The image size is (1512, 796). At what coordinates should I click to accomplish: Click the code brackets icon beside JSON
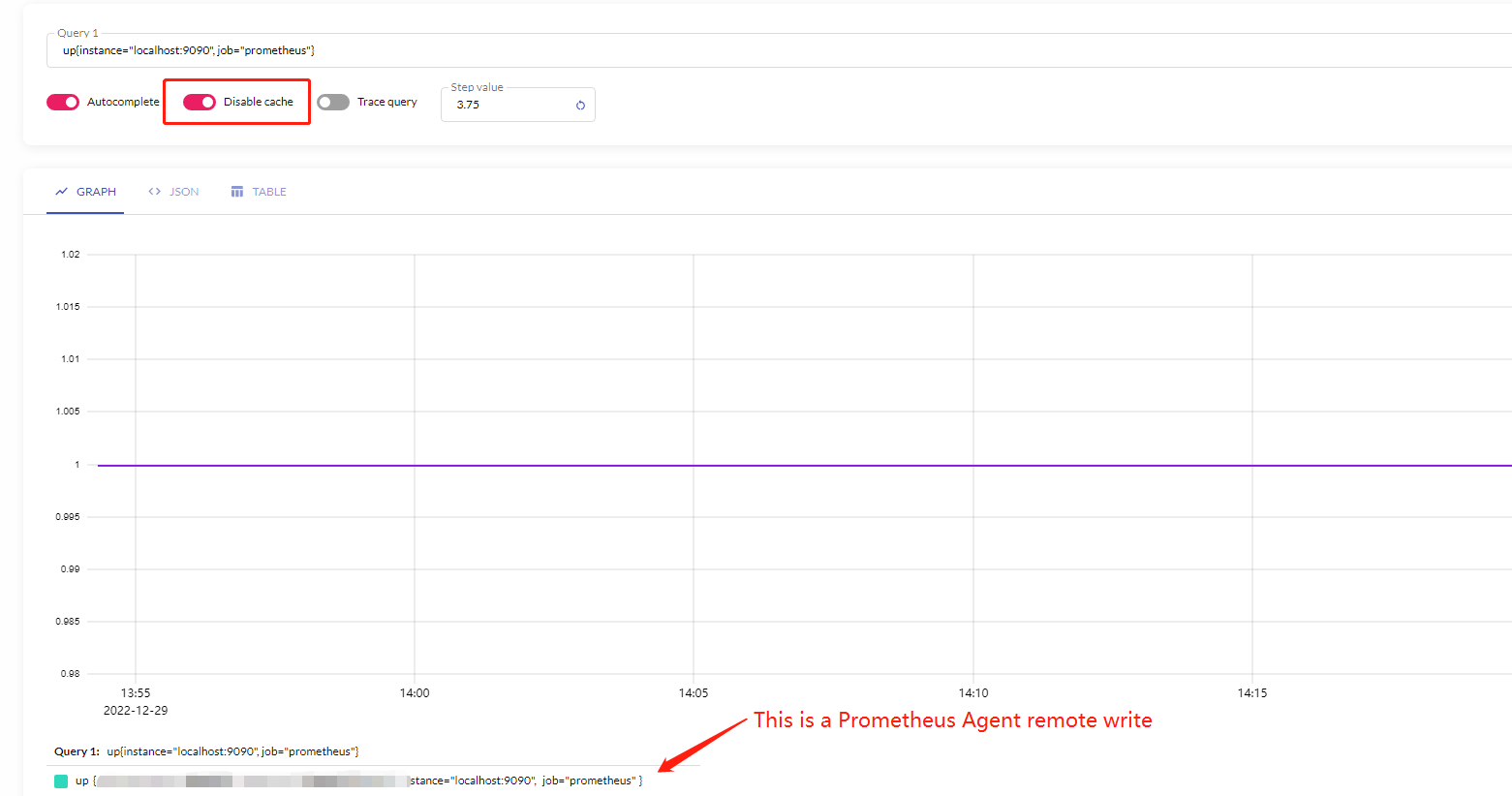[153, 191]
